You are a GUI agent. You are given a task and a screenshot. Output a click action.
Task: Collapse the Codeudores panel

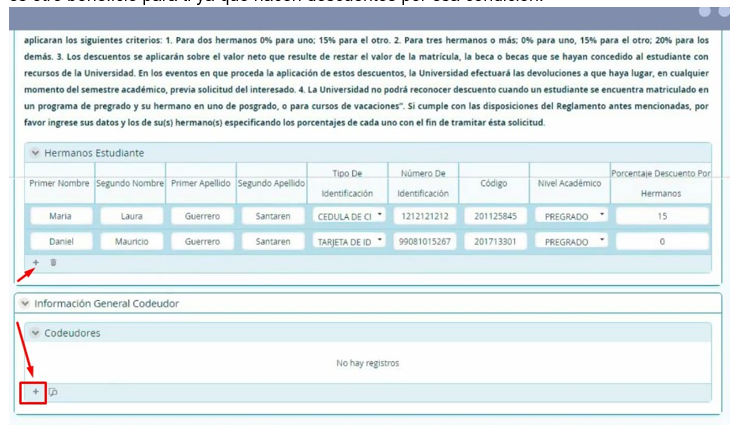[35, 333]
